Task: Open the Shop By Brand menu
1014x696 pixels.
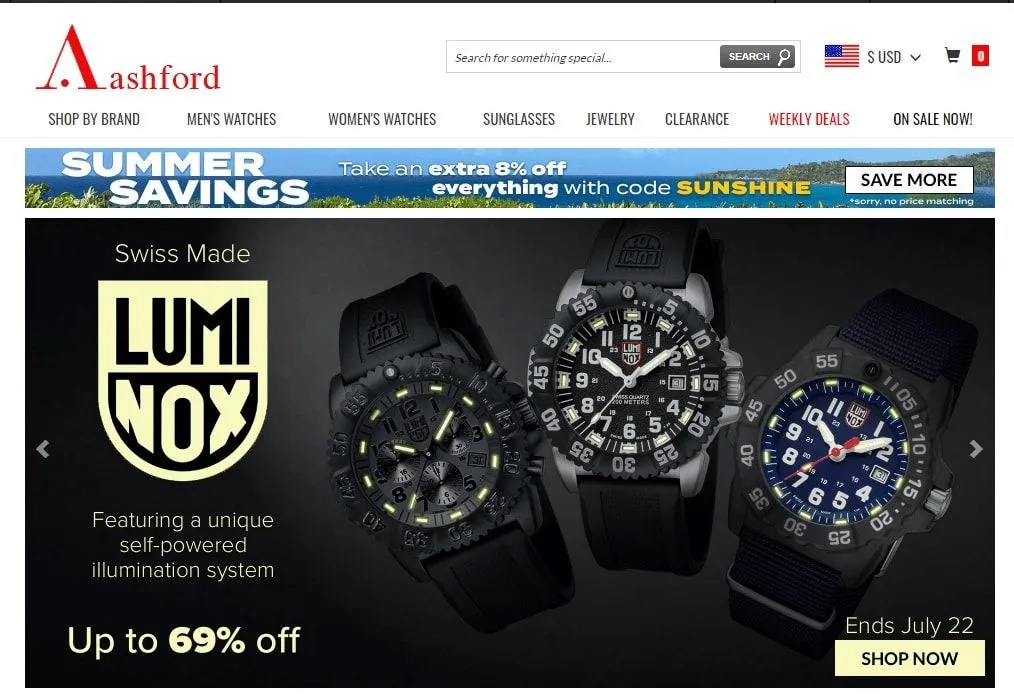Action: (x=94, y=119)
